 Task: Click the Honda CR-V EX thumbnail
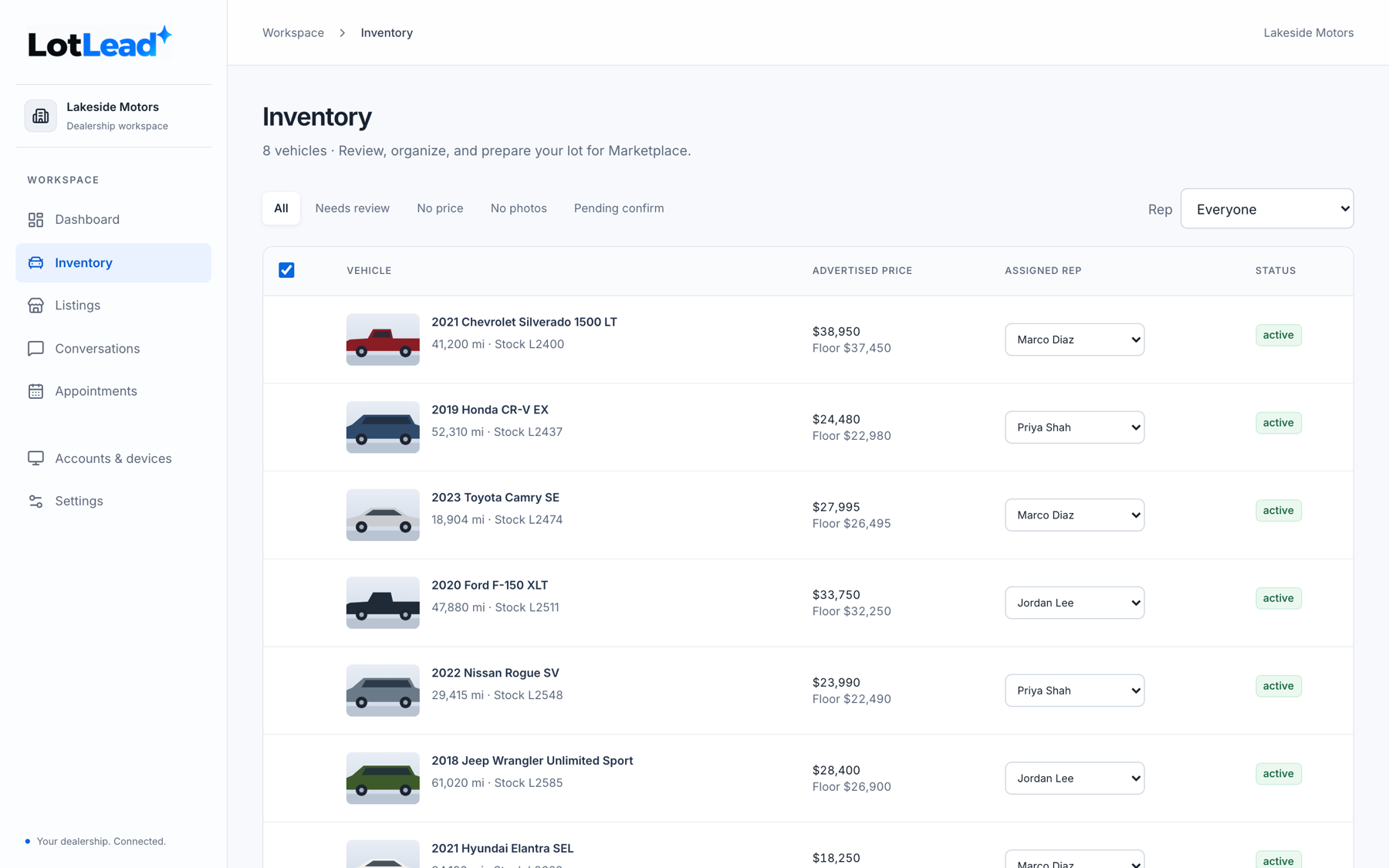pos(383,427)
